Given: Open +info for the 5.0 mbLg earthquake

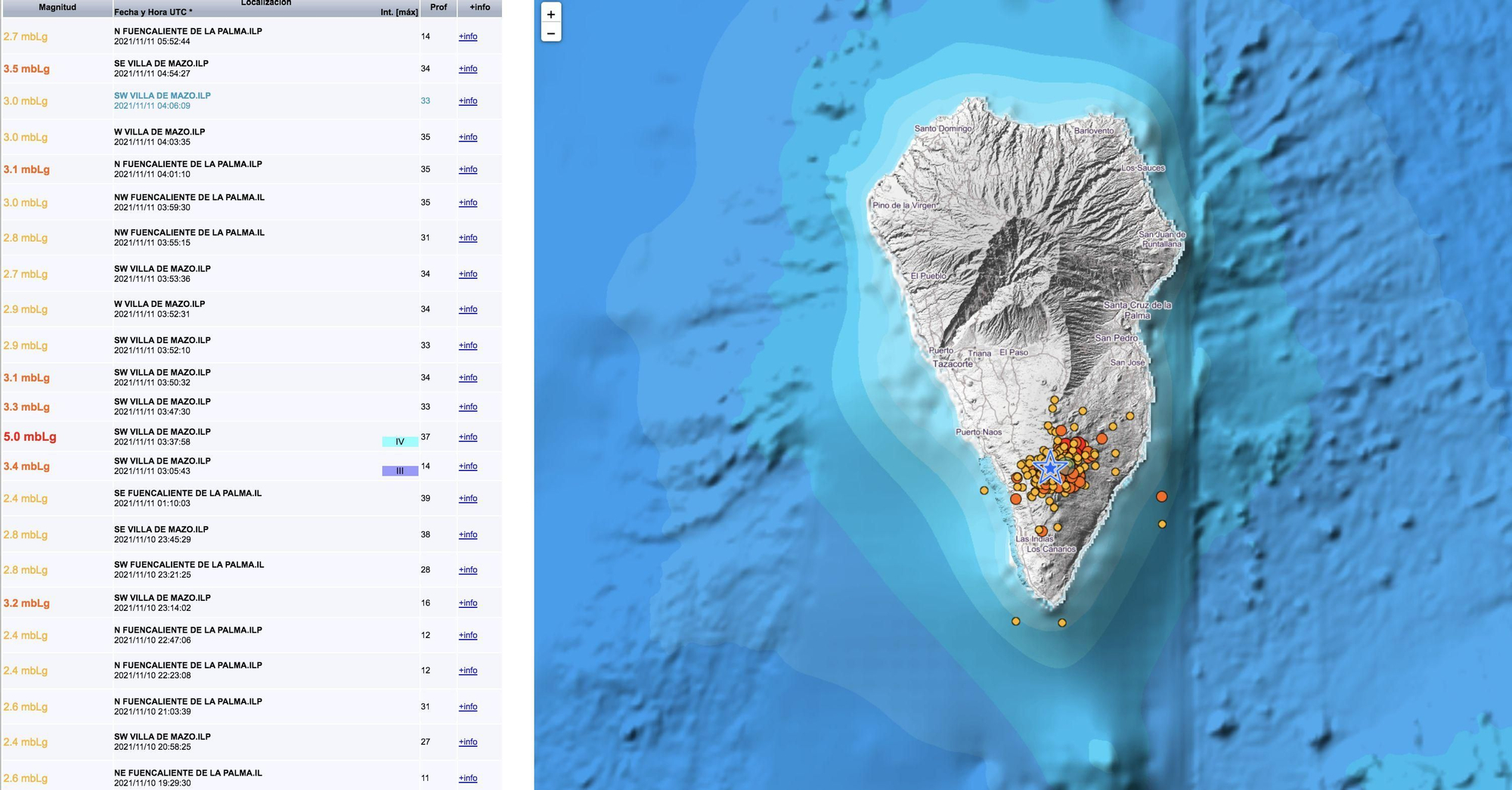Looking at the screenshot, I should 467,437.
